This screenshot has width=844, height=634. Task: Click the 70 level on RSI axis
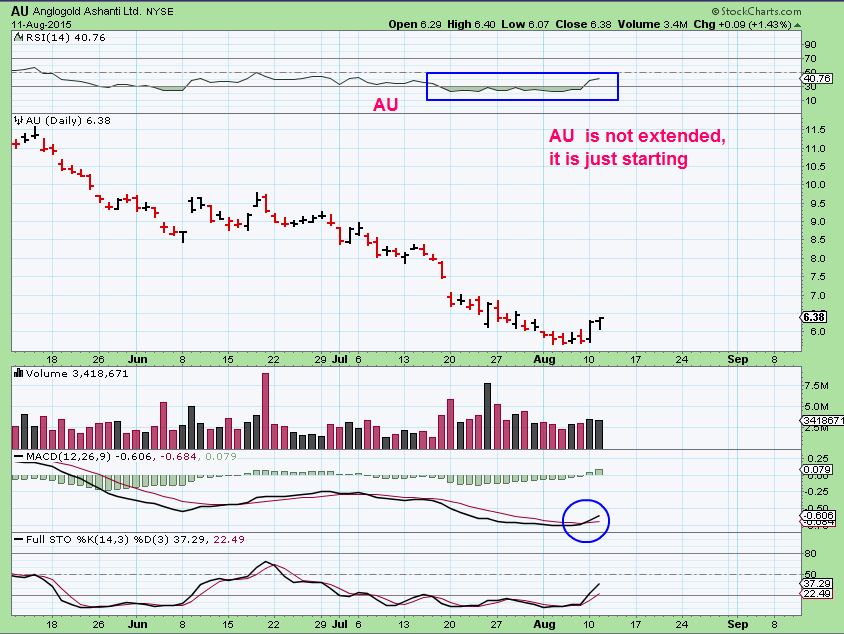[810, 59]
